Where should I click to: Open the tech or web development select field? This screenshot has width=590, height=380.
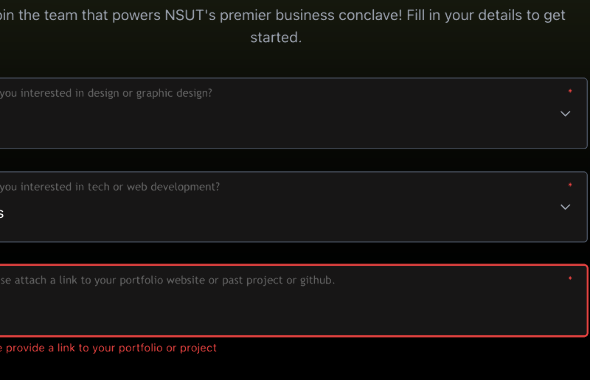pos(293,207)
